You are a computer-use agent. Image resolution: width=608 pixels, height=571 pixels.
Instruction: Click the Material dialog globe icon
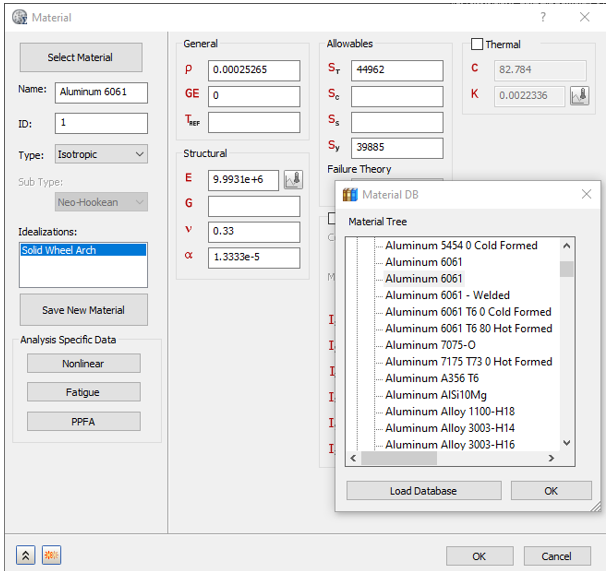(x=19, y=17)
